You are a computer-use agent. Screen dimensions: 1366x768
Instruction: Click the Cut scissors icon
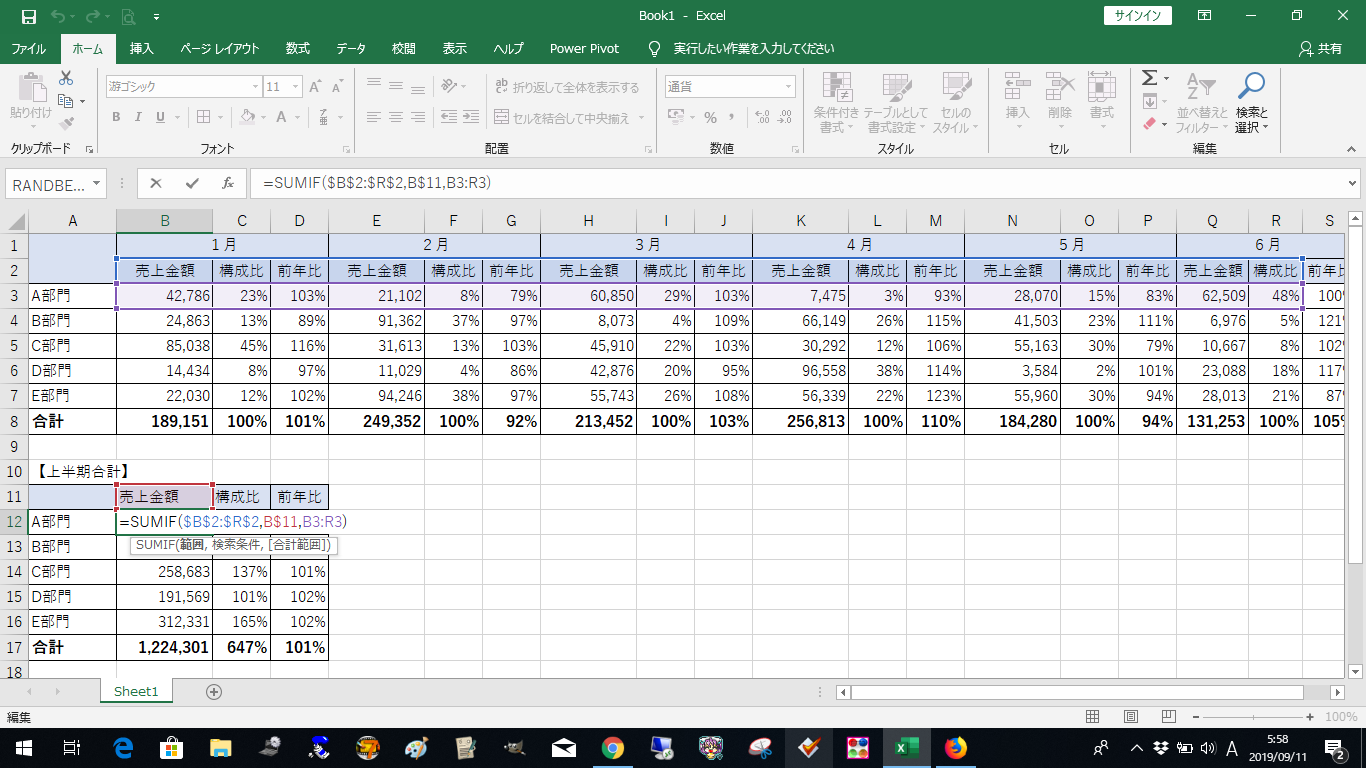coord(66,78)
